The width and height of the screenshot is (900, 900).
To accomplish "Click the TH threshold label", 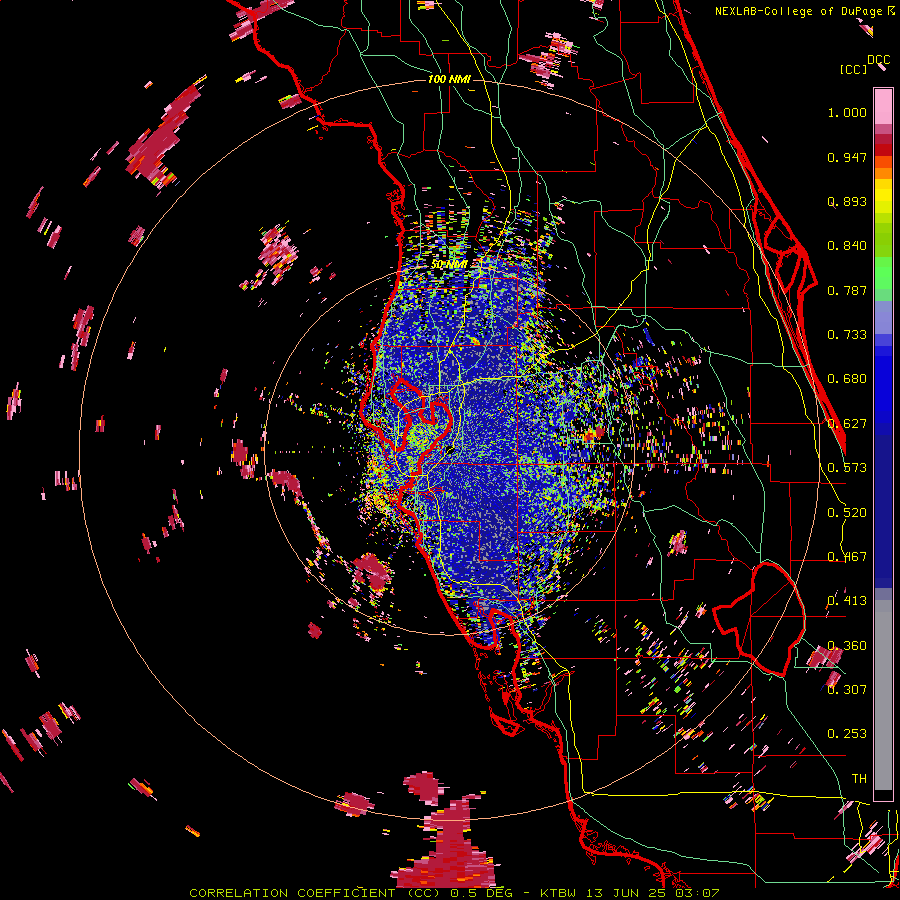I will click(x=859, y=779).
